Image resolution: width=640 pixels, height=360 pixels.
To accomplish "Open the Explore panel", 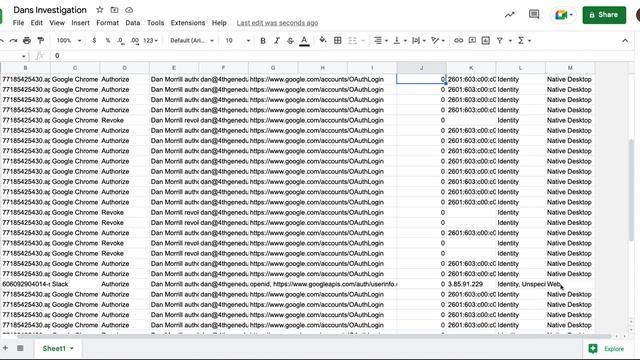I will 607,349.
